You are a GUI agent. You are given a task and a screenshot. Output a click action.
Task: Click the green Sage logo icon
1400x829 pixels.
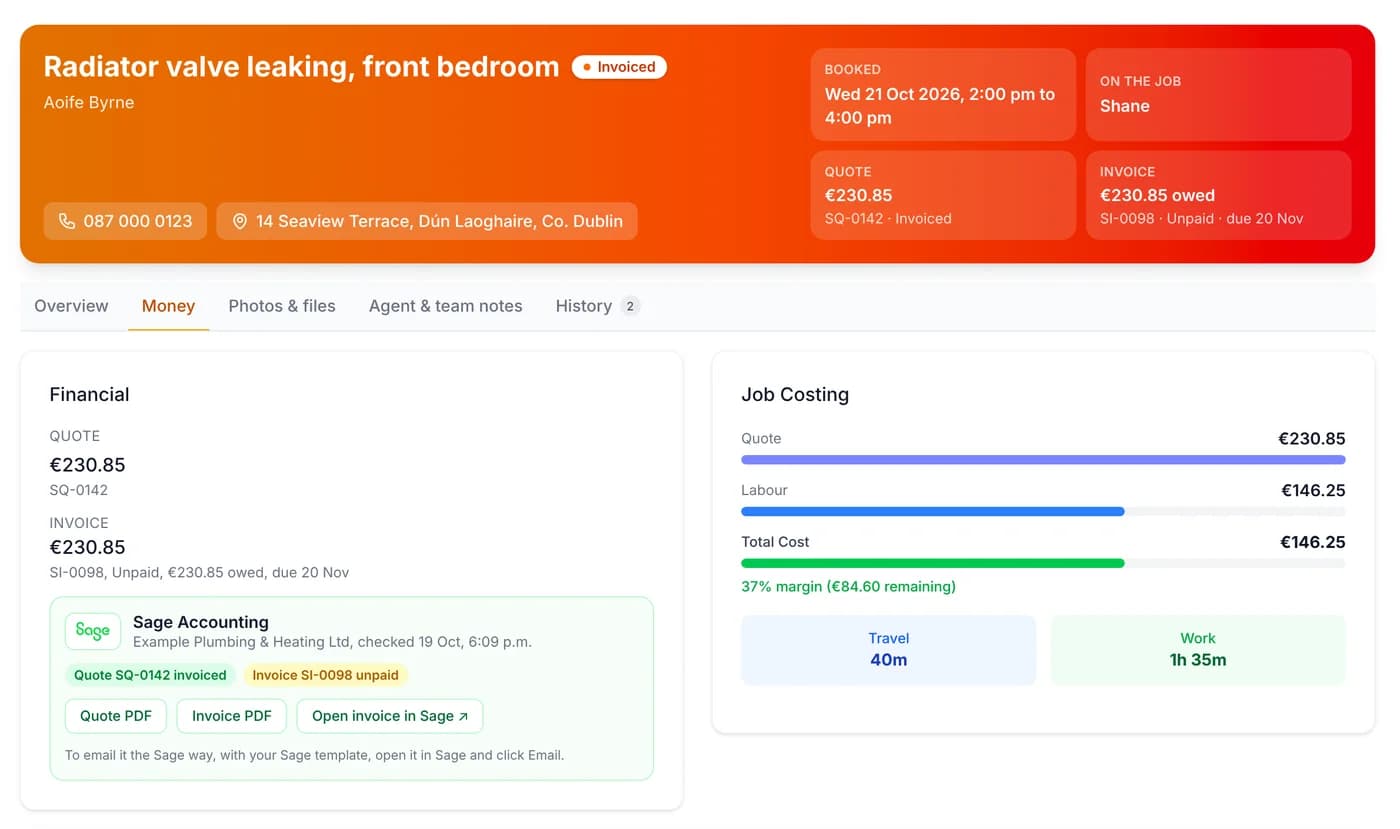tap(93, 631)
